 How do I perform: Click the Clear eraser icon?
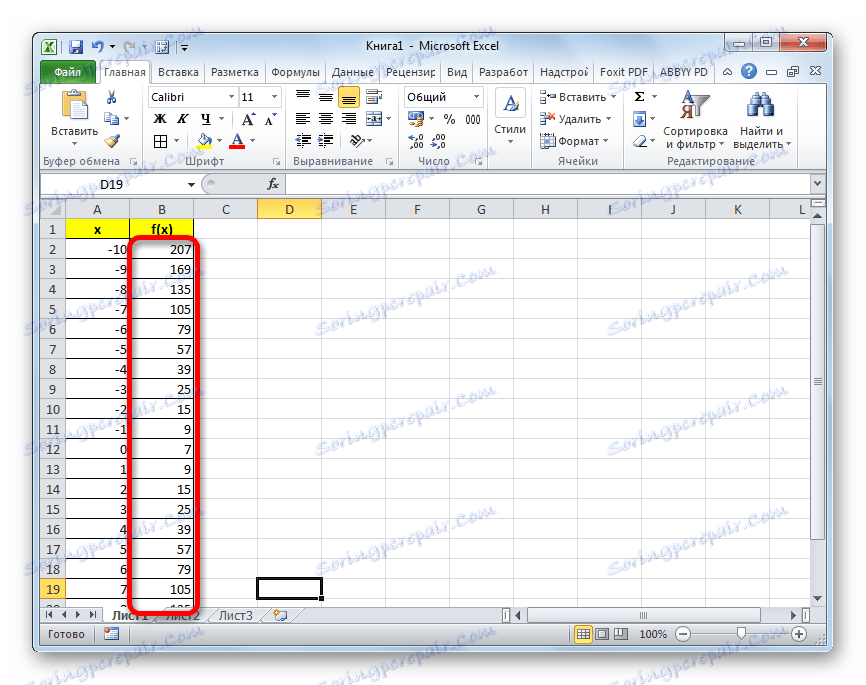640,141
